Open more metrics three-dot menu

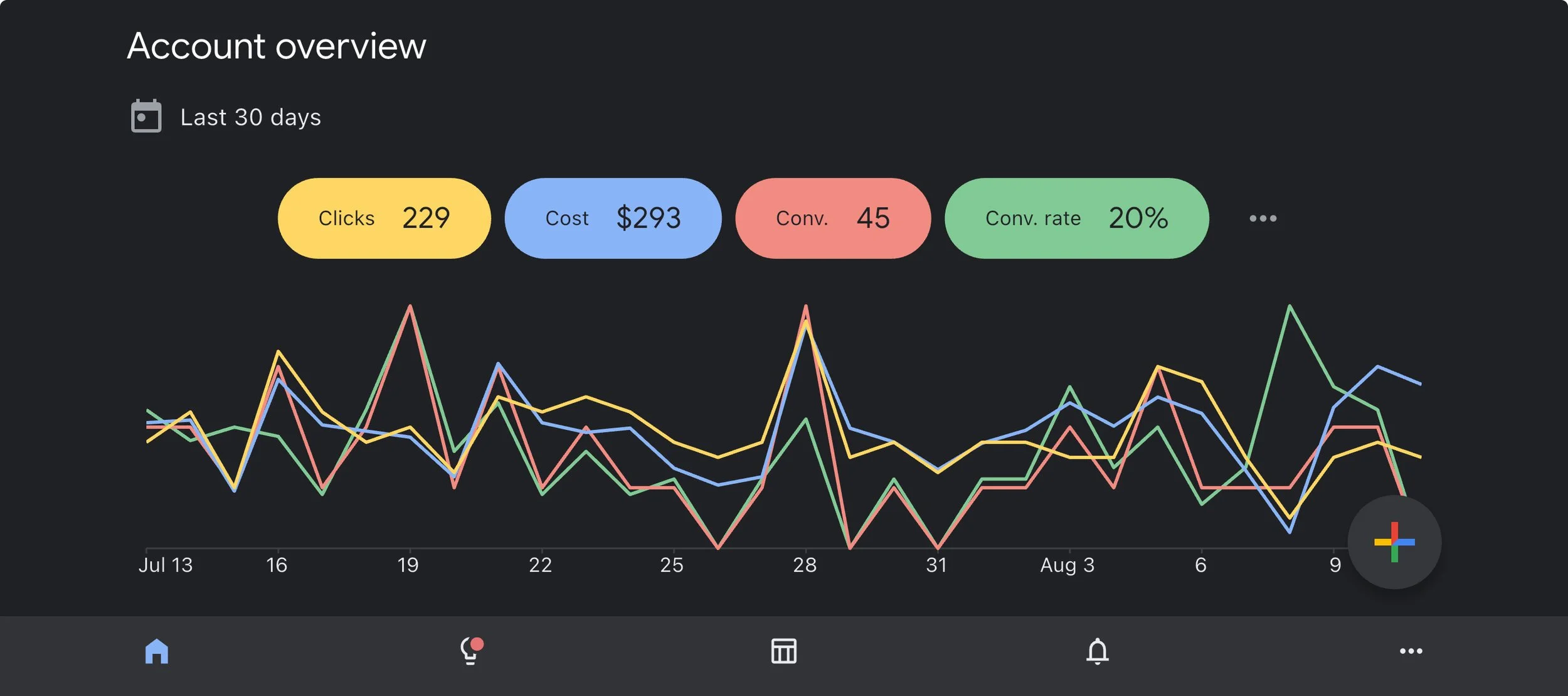(1263, 218)
